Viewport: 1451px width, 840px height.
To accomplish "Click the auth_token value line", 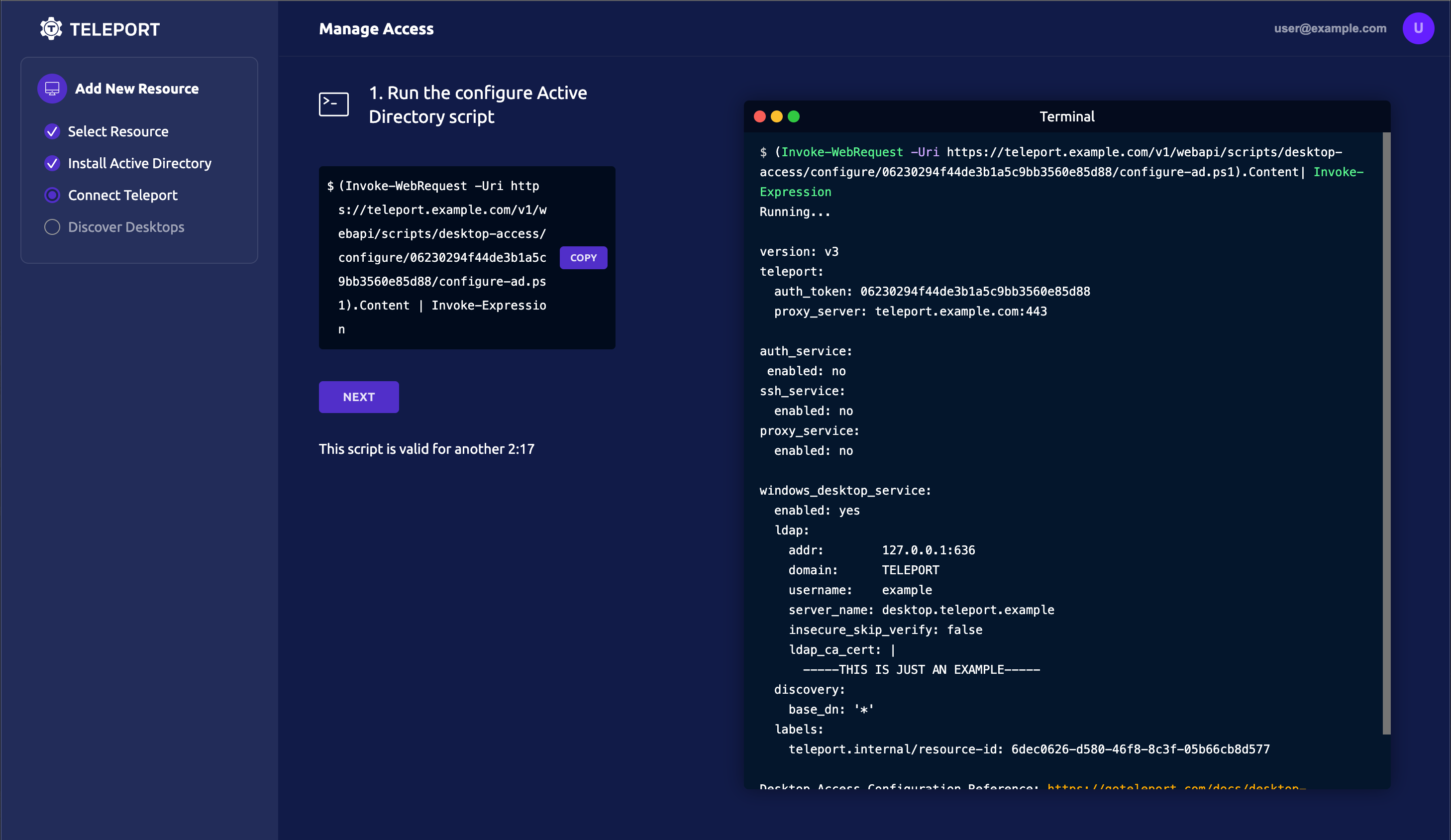I will tap(932, 291).
